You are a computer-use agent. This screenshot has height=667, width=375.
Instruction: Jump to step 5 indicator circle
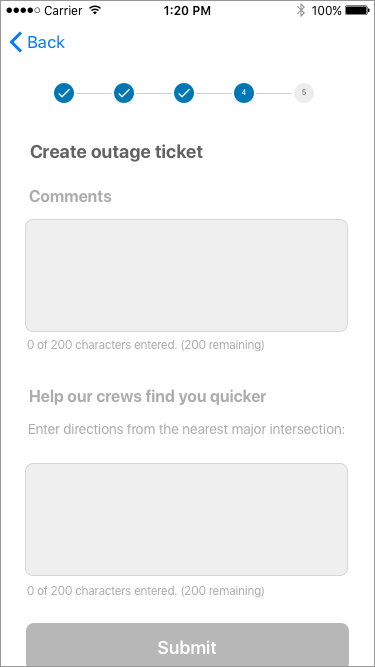click(x=304, y=93)
